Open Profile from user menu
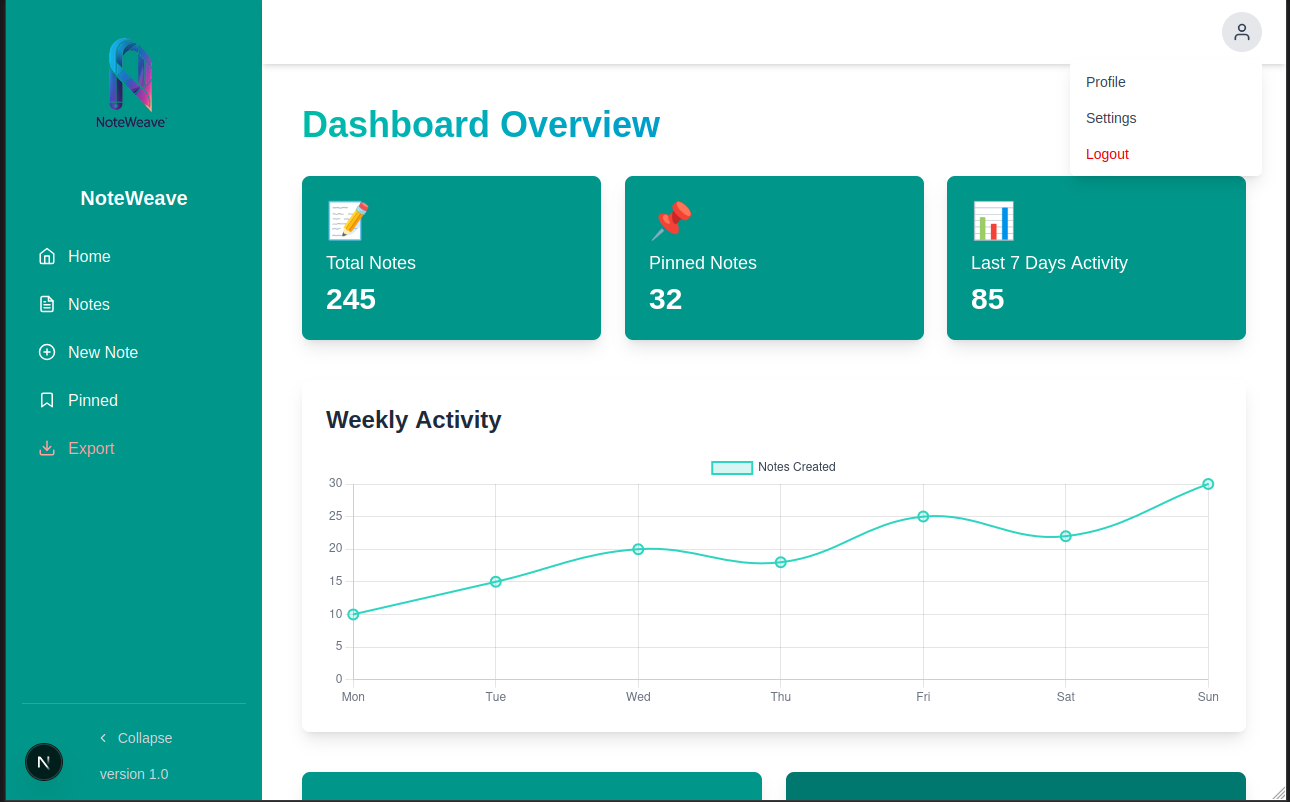 1106,82
